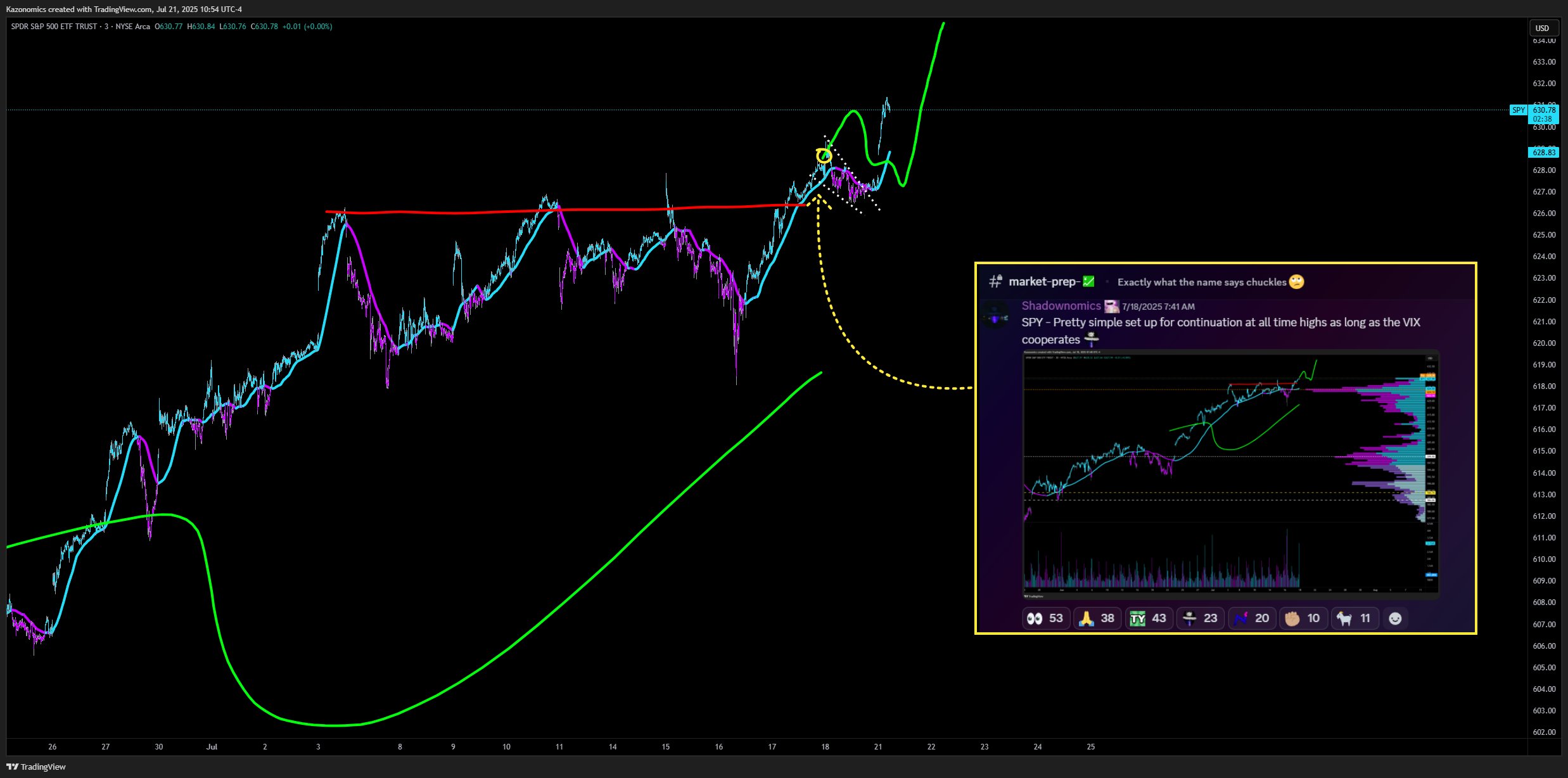
Task: Click the eyes emoji reaction with 53
Action: click(x=1045, y=618)
